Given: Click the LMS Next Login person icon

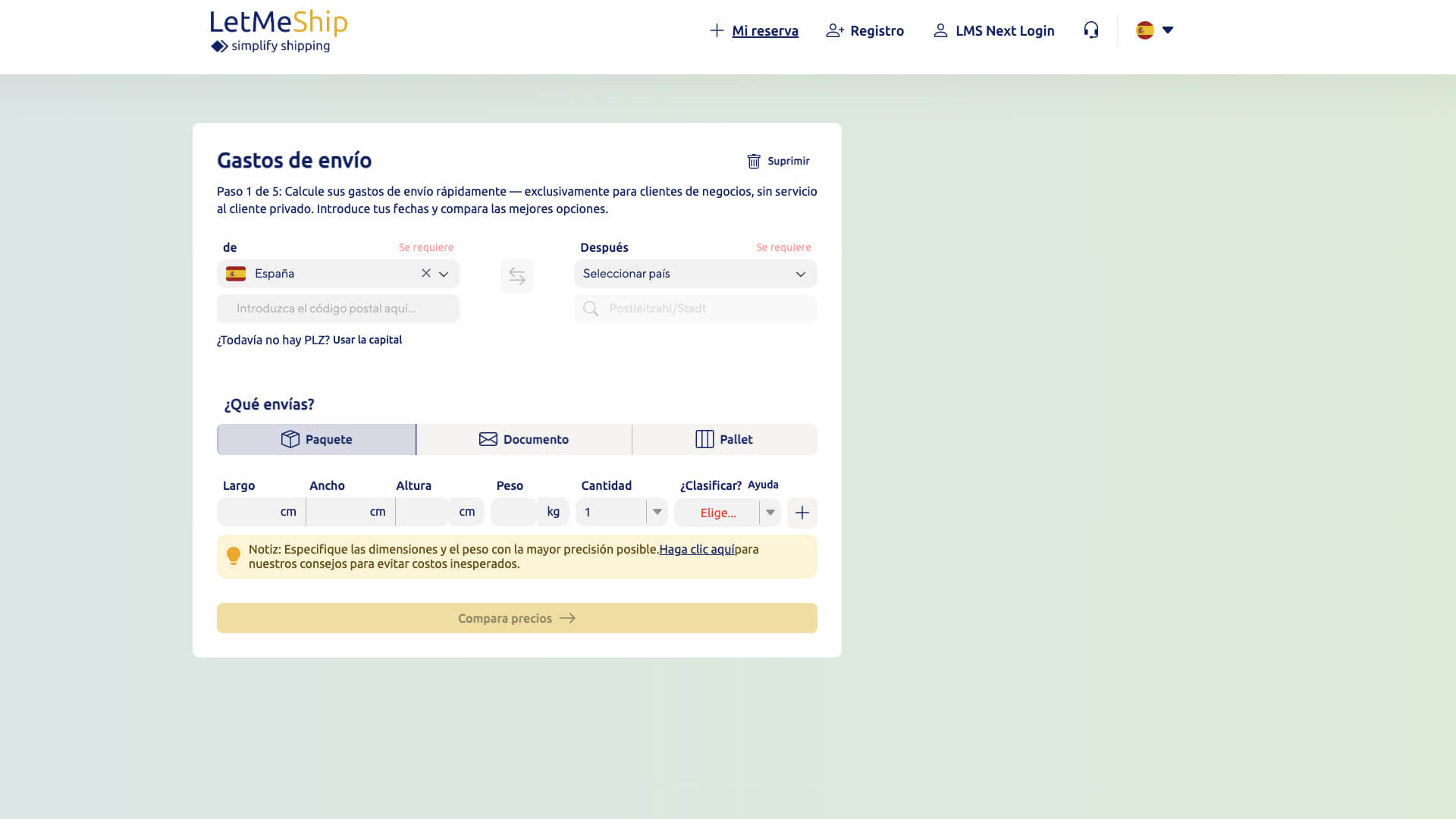Looking at the screenshot, I should [x=940, y=30].
